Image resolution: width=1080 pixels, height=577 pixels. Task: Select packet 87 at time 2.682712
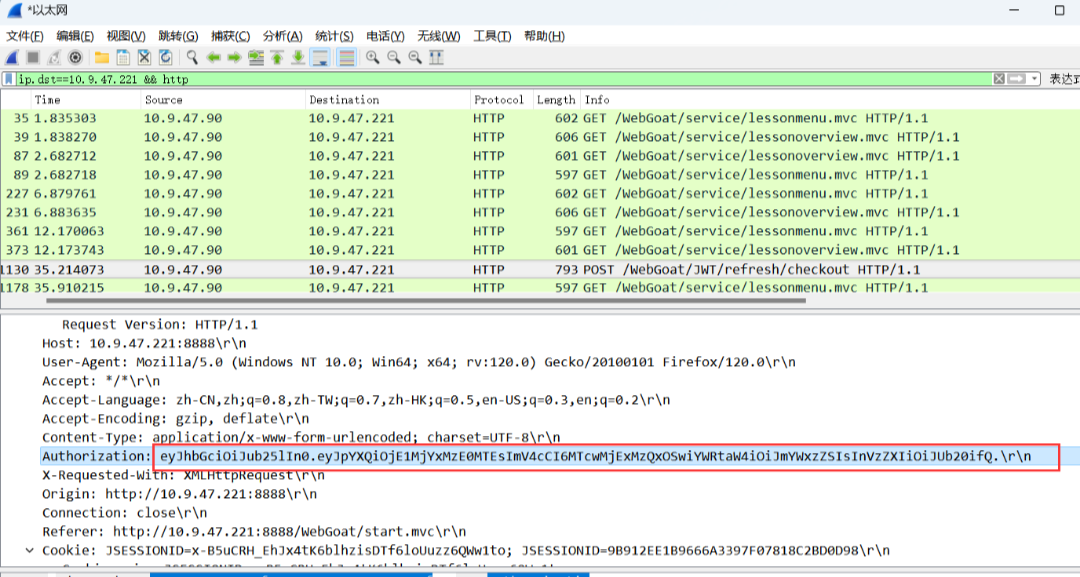tap(540, 156)
